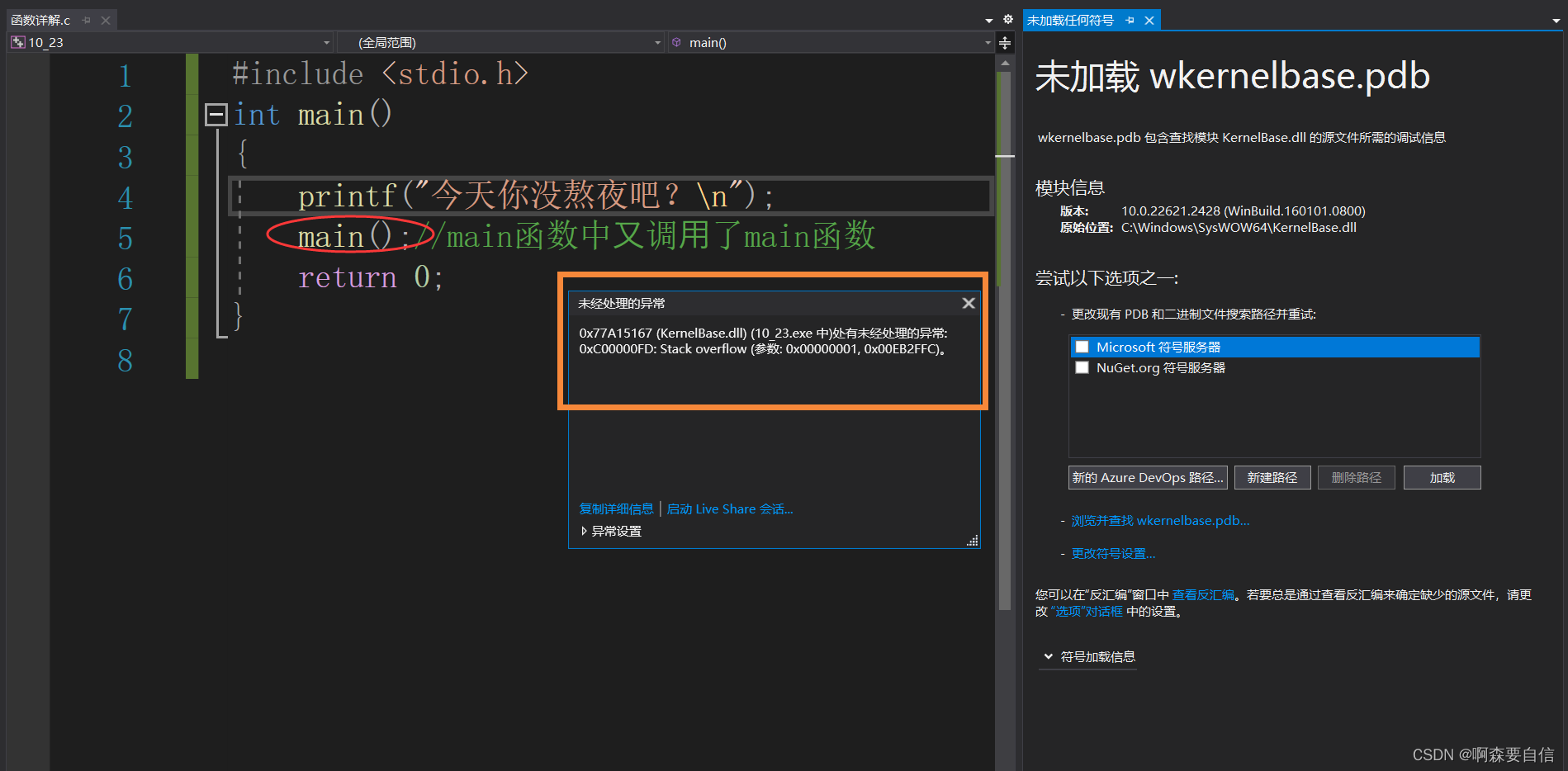The image size is (1568, 771).
Task: Close the 未加载任何符号 tab
Action: [1149, 20]
